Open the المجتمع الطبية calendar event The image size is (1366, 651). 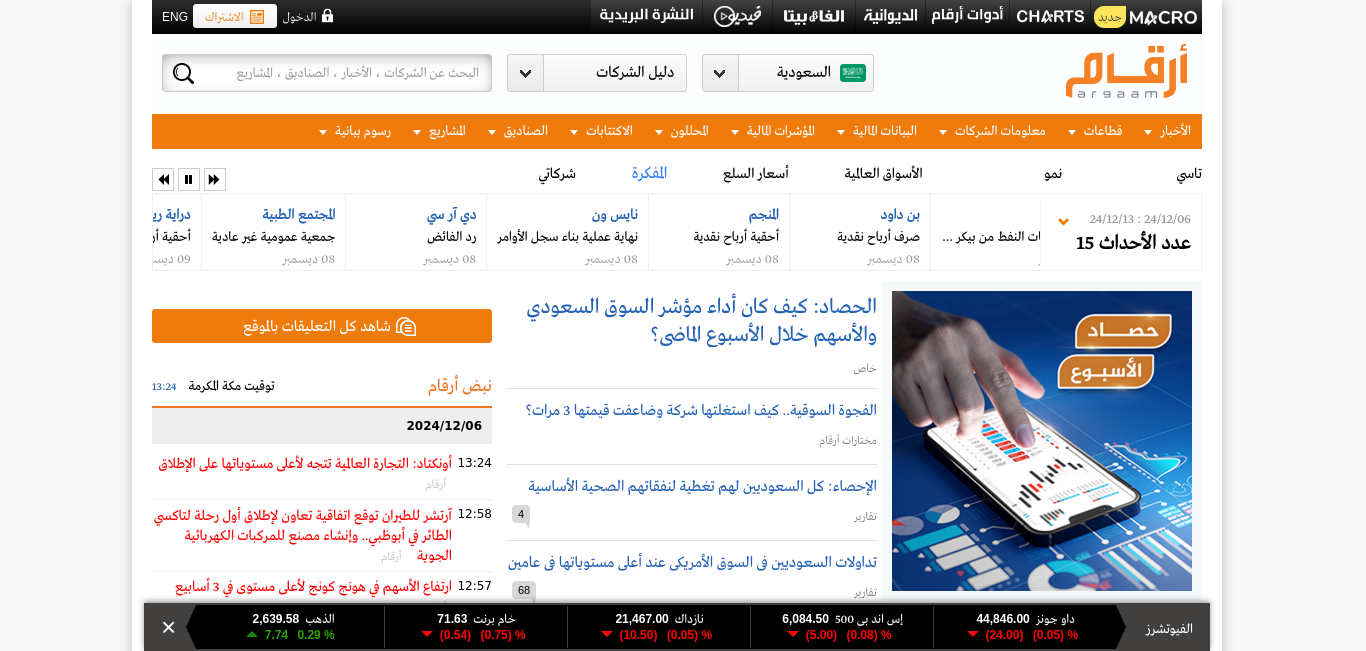tap(299, 214)
